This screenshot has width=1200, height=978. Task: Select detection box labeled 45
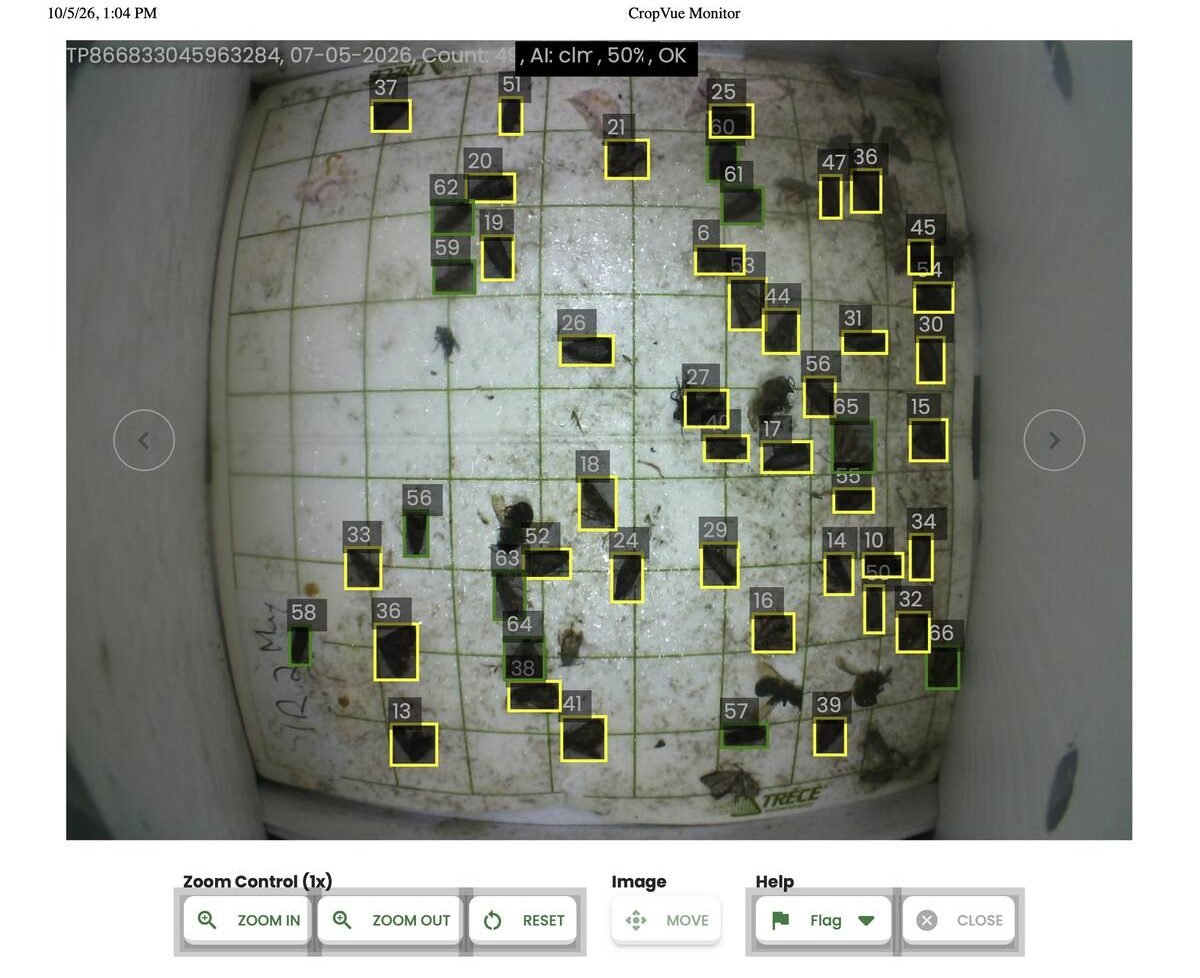(x=921, y=258)
